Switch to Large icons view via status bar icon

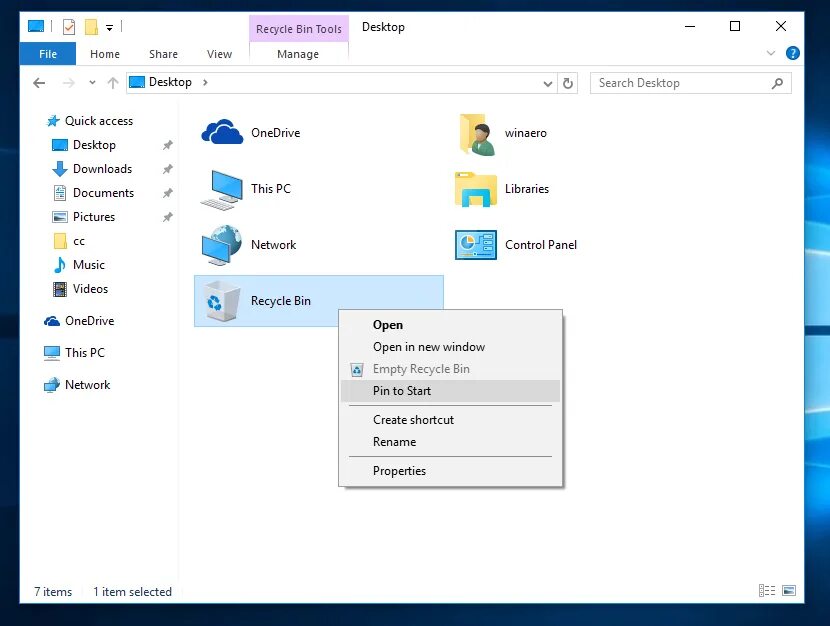pyautogui.click(x=789, y=591)
